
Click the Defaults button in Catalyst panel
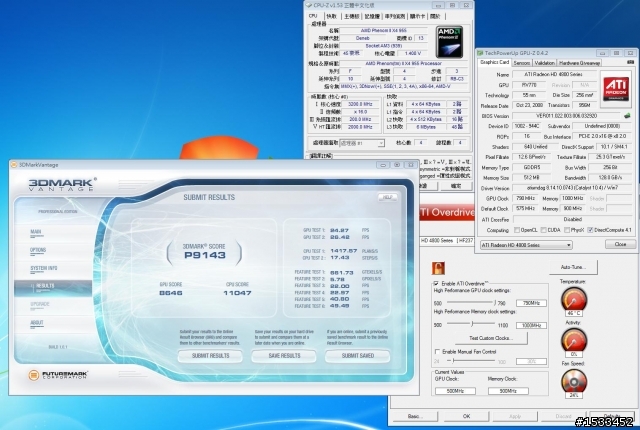pos(611,416)
